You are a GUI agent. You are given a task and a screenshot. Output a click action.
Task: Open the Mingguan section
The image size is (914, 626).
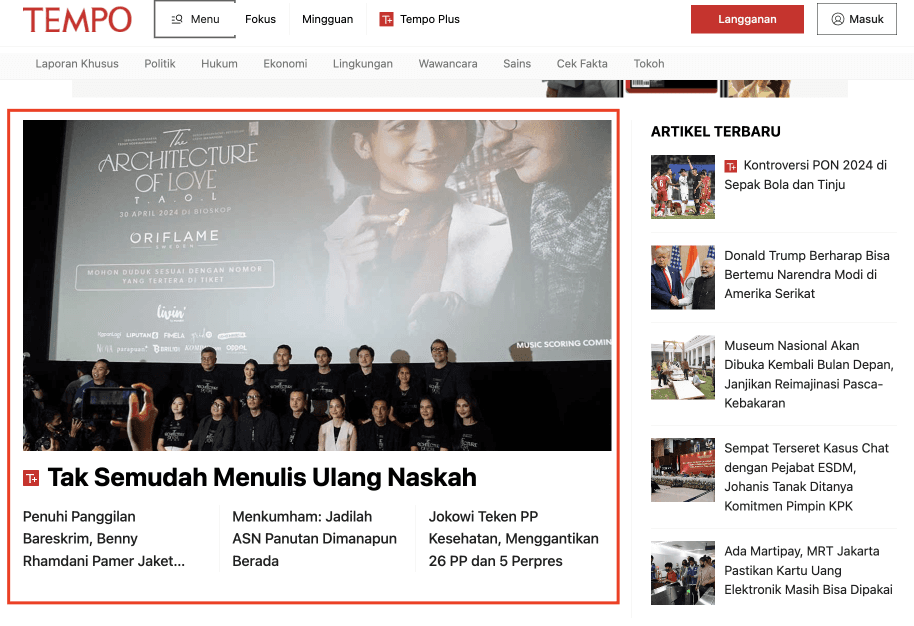pyautogui.click(x=327, y=19)
